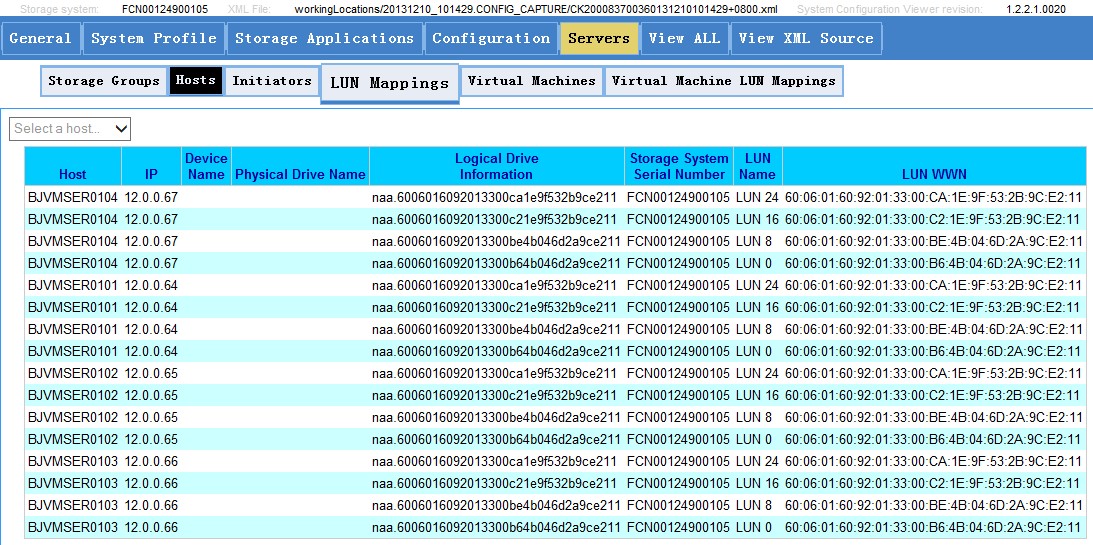This screenshot has width=1093, height=545.
Task: Click the LUN Name column header
Action: coord(758,167)
